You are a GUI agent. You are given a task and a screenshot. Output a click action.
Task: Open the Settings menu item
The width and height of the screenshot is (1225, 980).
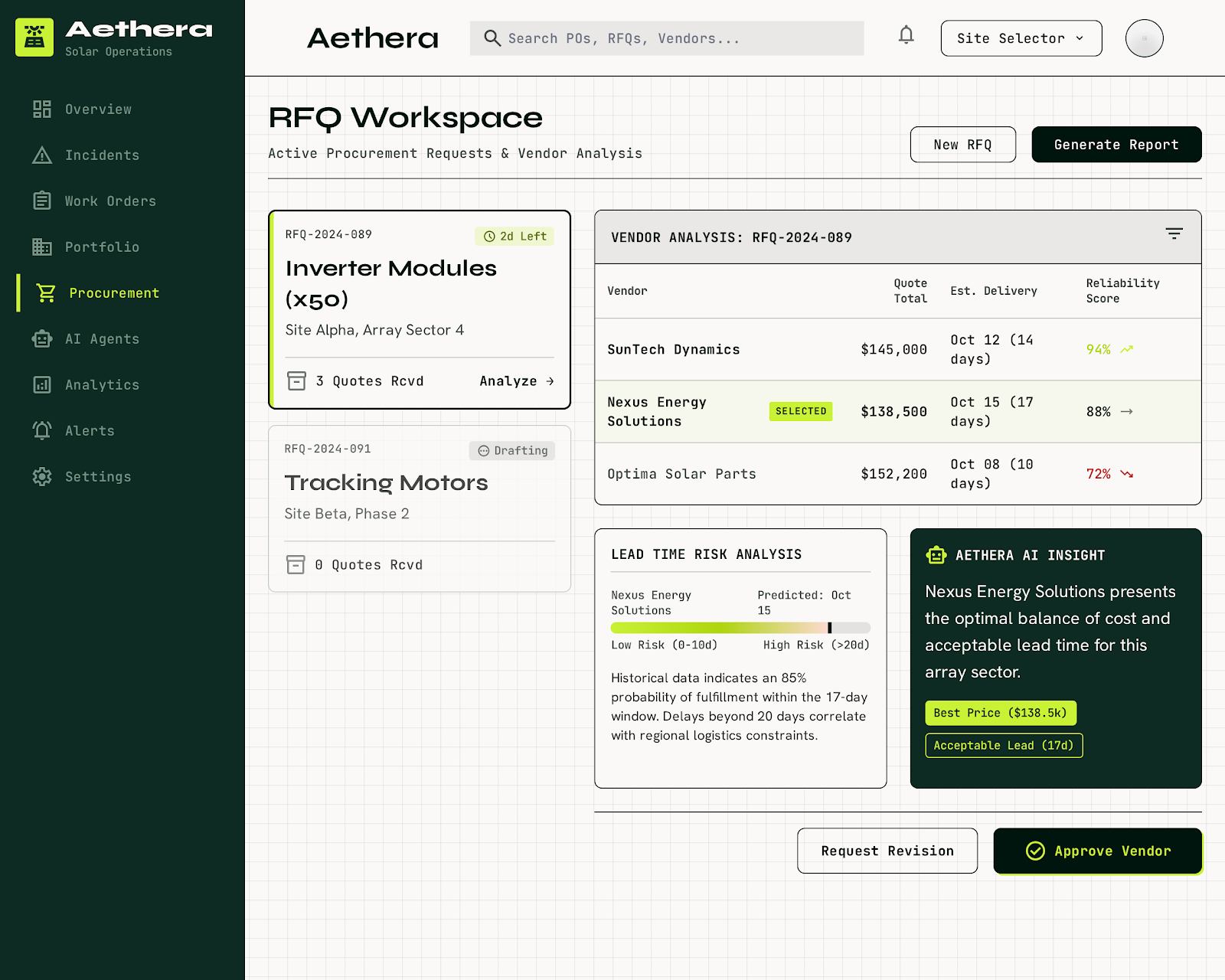(122, 477)
